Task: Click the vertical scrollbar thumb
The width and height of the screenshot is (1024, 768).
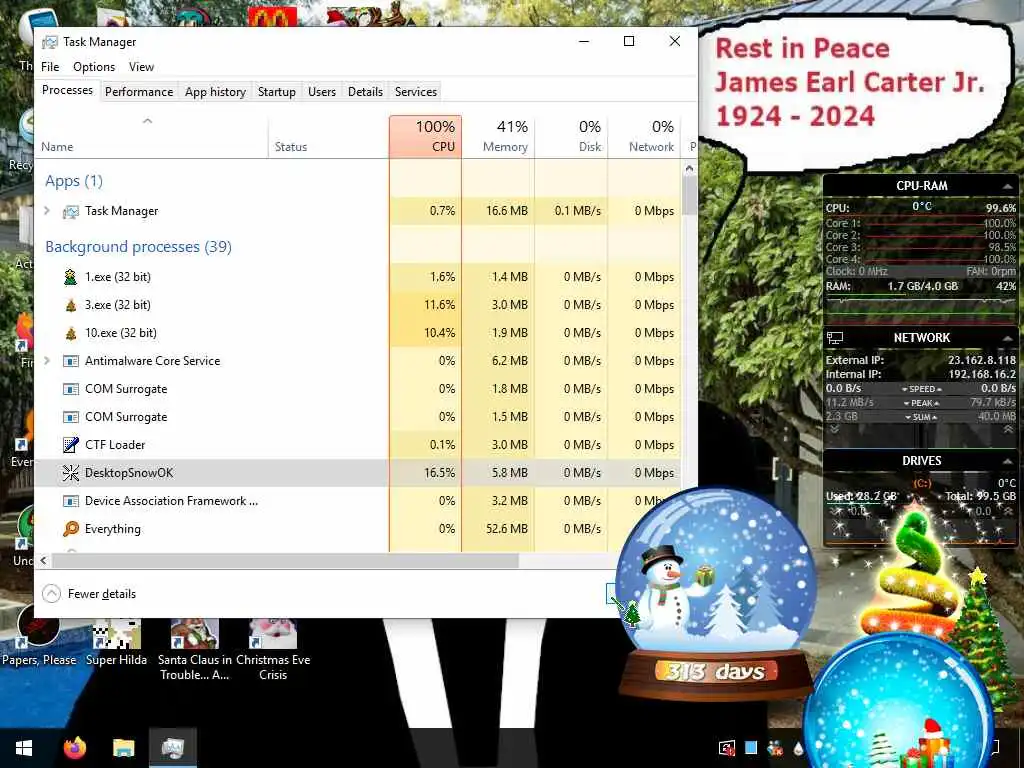Action: (x=689, y=196)
